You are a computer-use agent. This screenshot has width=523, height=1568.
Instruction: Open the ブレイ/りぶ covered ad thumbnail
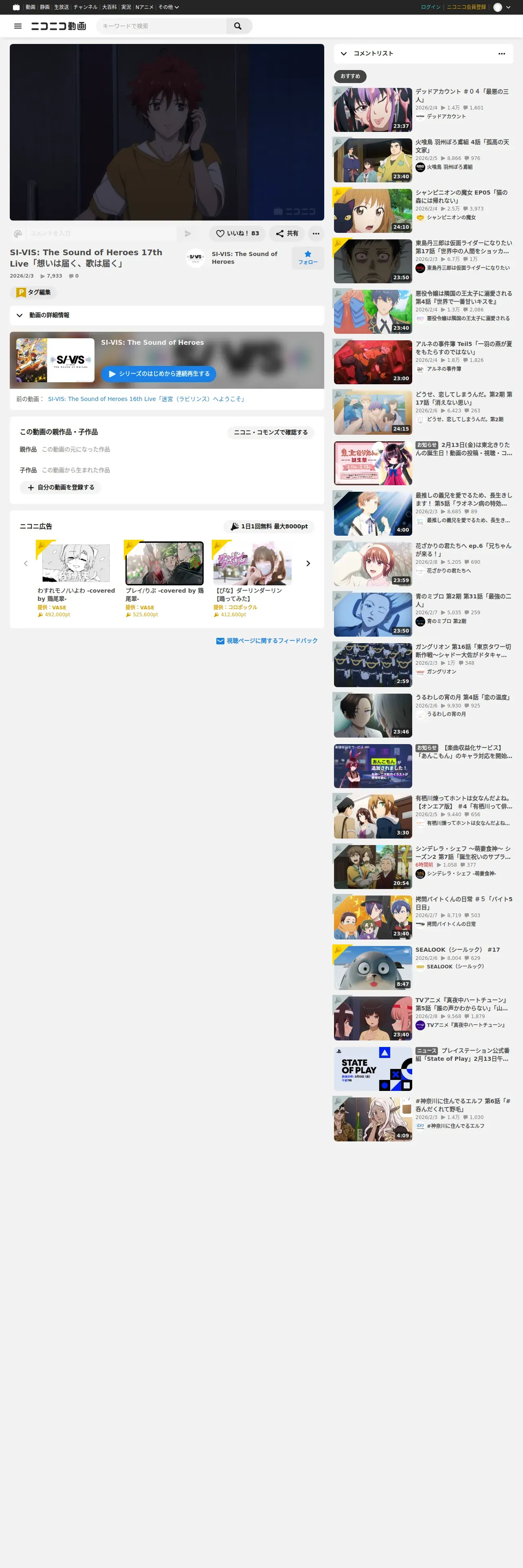coord(165,563)
